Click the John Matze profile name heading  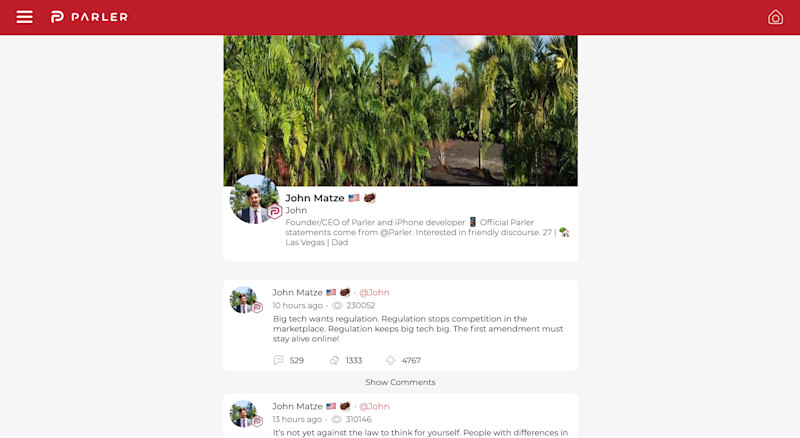pos(315,198)
